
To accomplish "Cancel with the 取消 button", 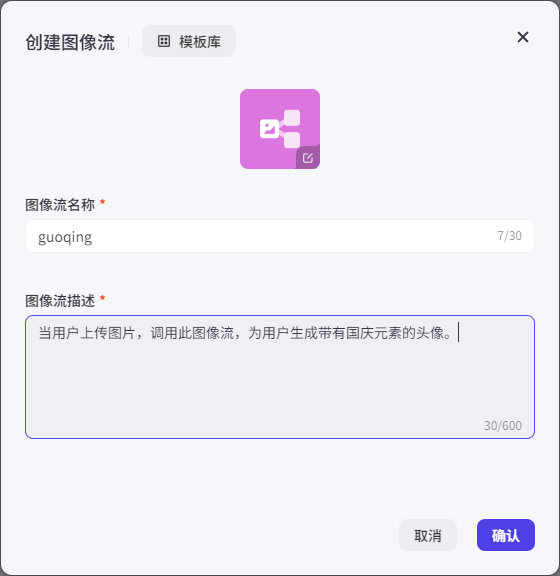I will click(428, 535).
